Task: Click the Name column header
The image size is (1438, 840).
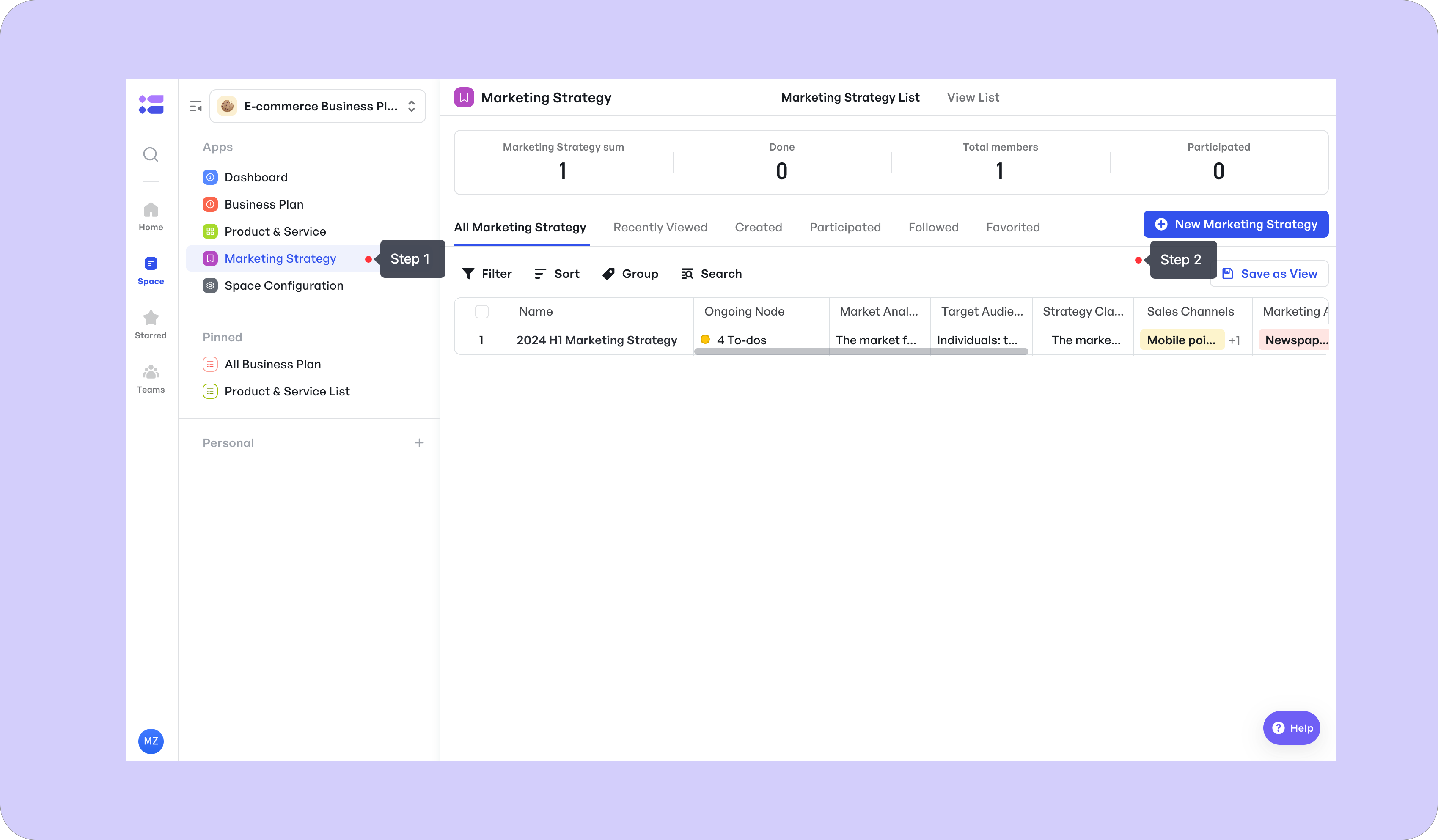Action: point(536,312)
